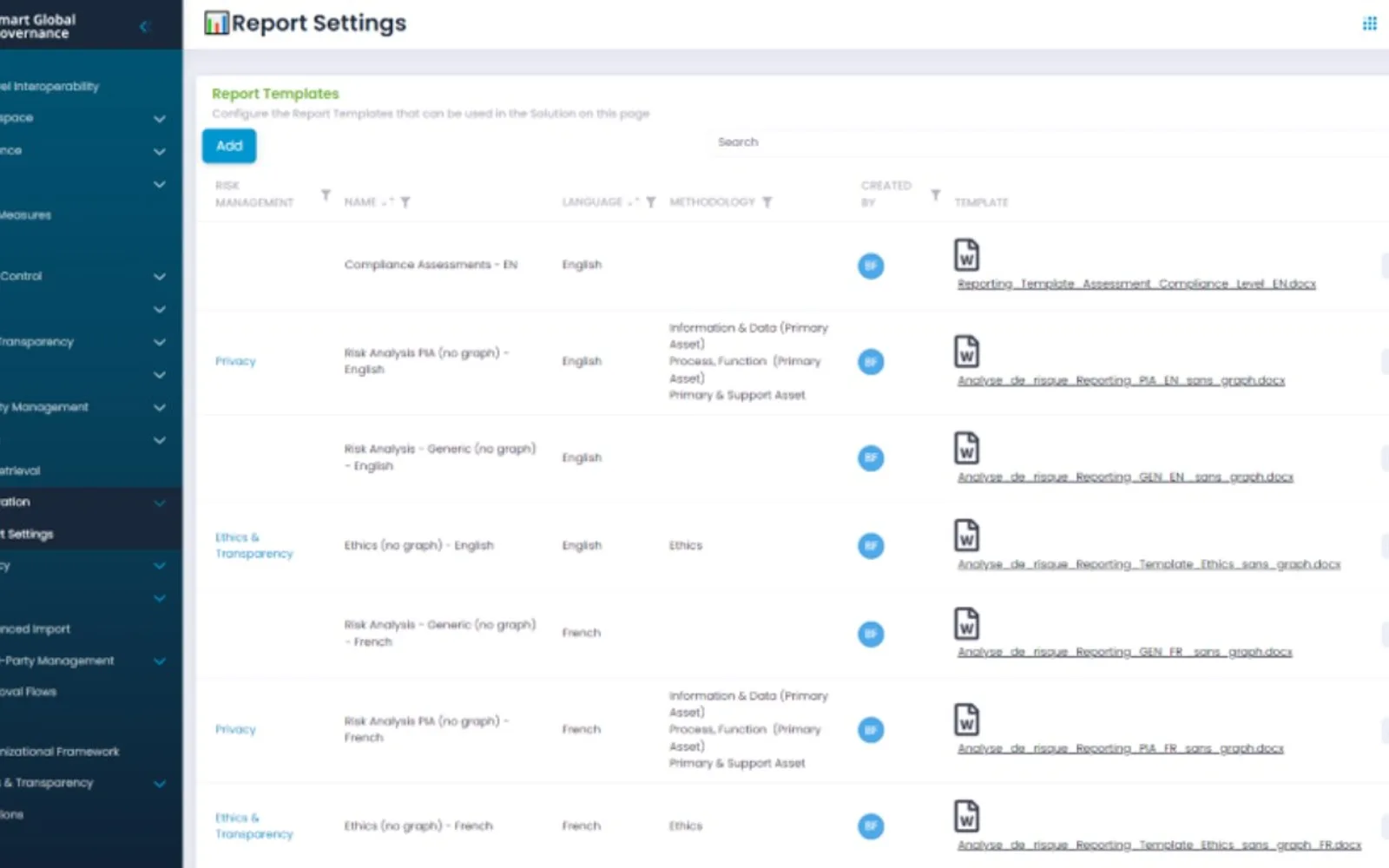Open filter icon for Language column
This screenshot has height=868, width=1389.
(651, 202)
